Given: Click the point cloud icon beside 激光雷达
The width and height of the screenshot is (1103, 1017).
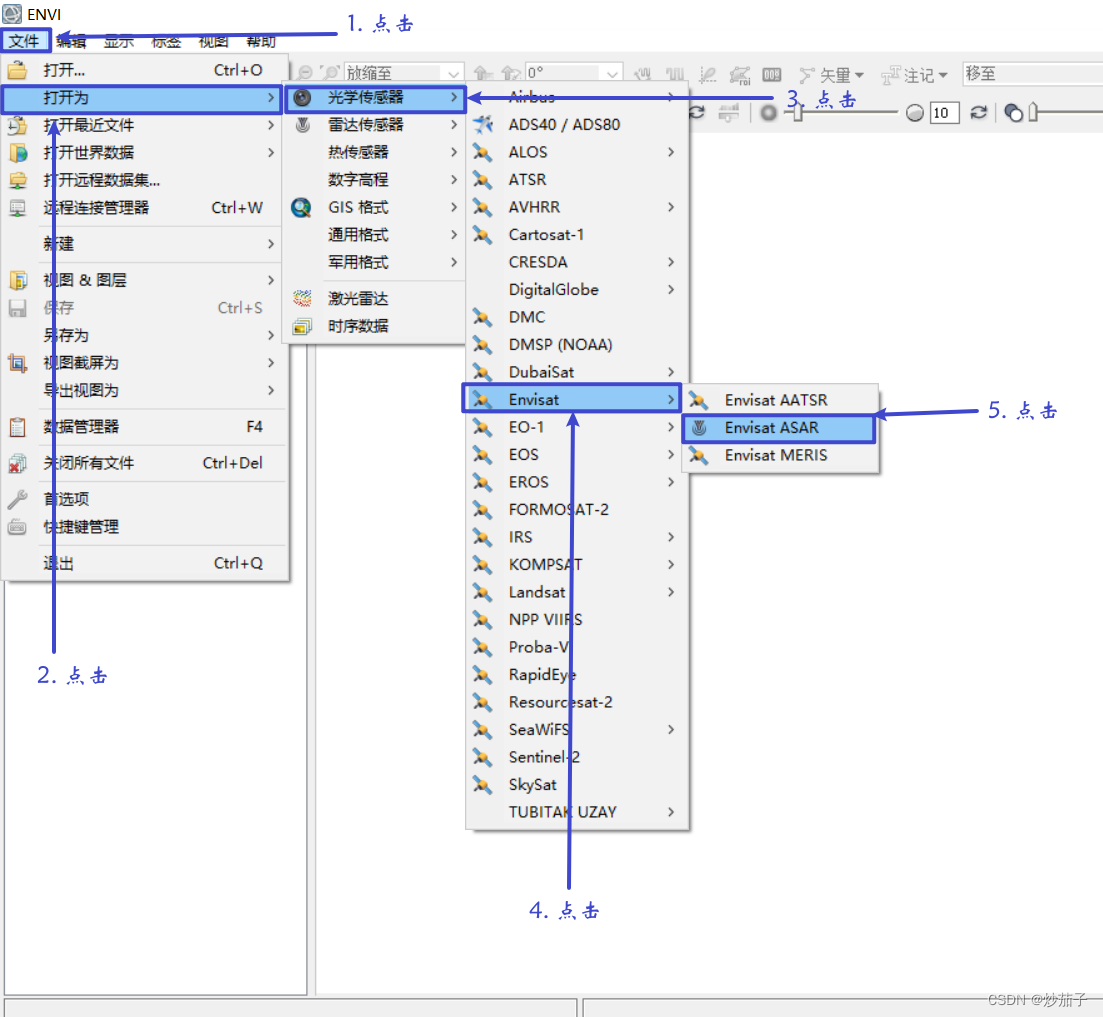Looking at the screenshot, I should click(302, 298).
